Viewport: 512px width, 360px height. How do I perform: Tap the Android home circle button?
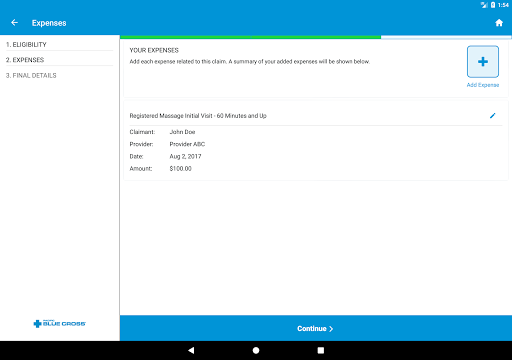256,350
